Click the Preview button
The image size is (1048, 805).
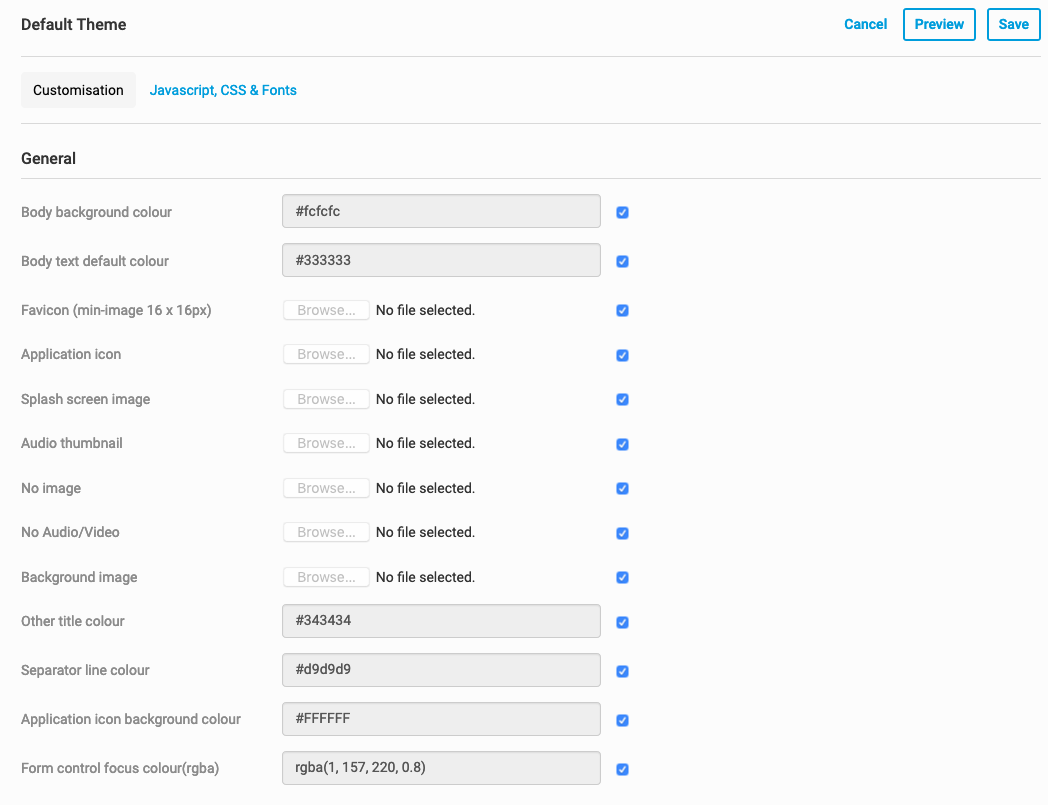[939, 25]
